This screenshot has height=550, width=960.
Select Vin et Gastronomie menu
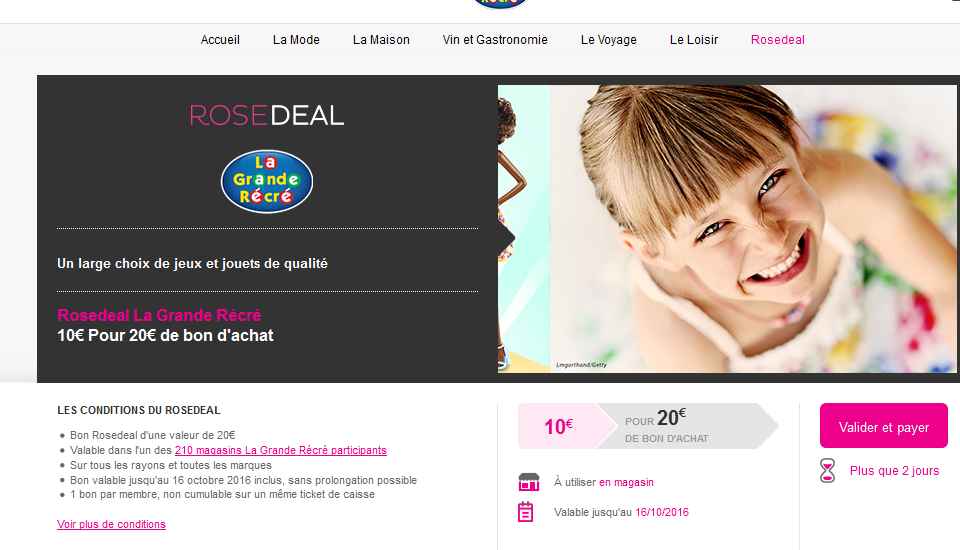(x=495, y=40)
